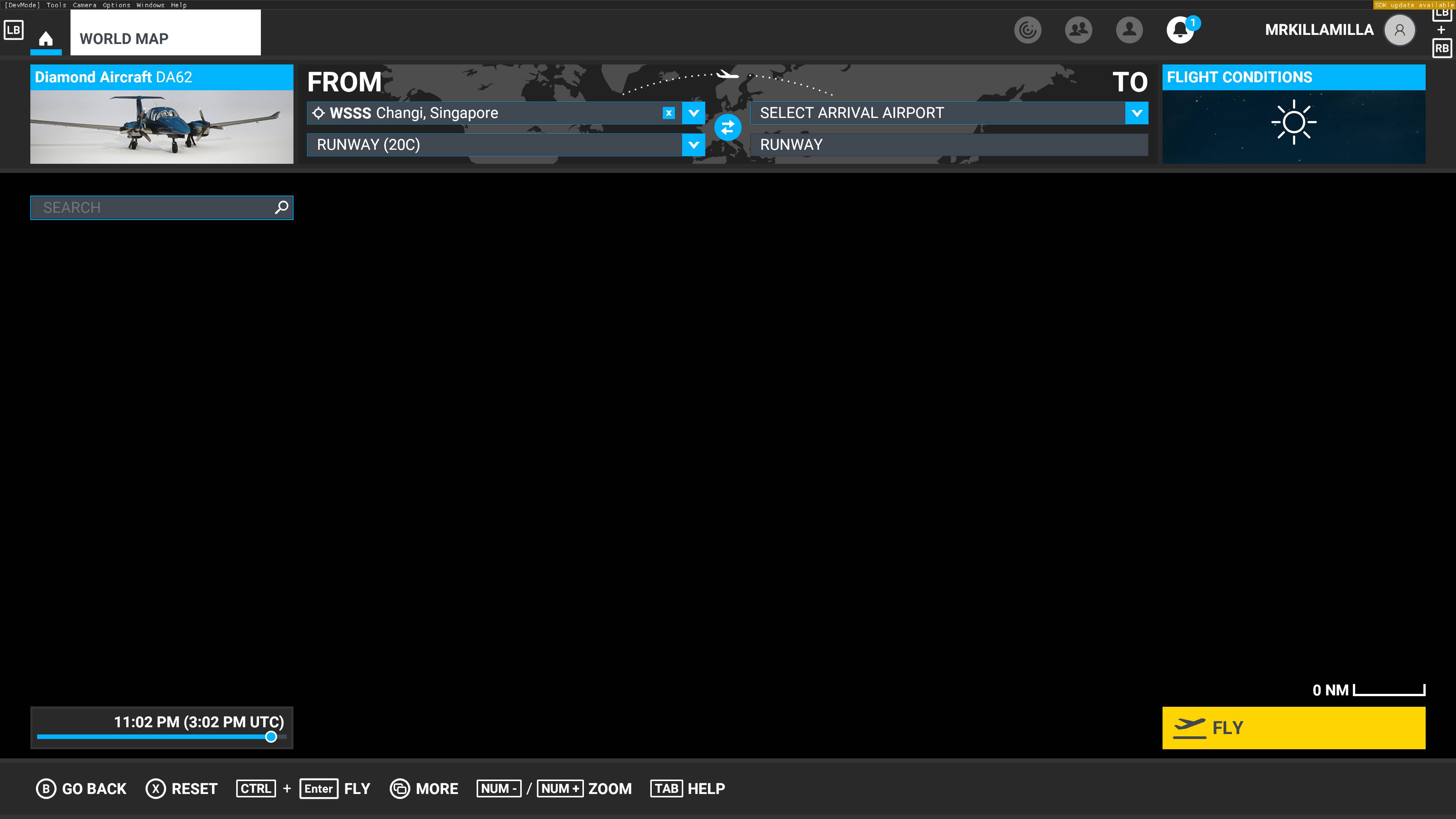Expand the departure airport dropdown

[693, 113]
